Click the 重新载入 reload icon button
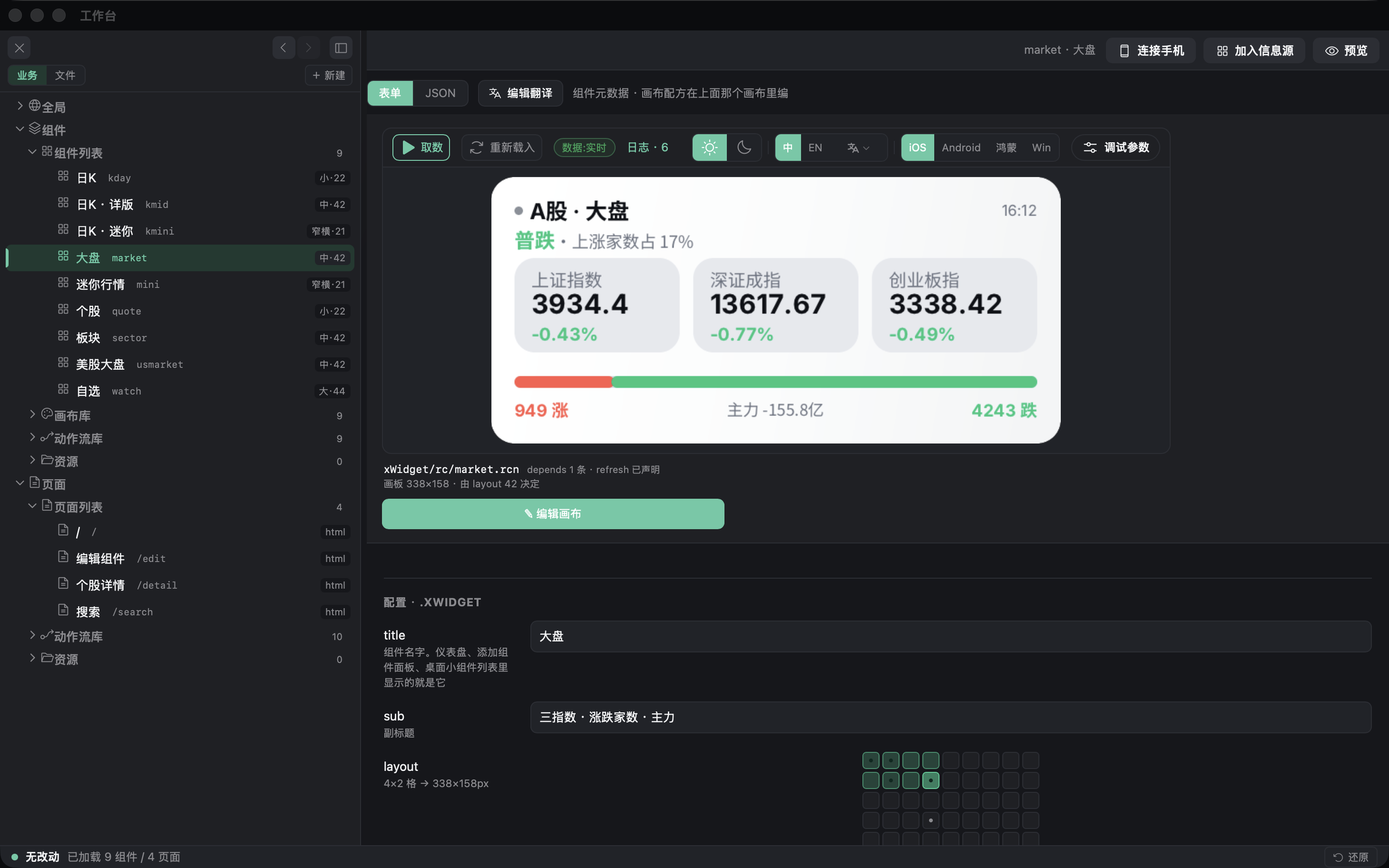This screenshot has height=868, width=1389. tap(502, 148)
